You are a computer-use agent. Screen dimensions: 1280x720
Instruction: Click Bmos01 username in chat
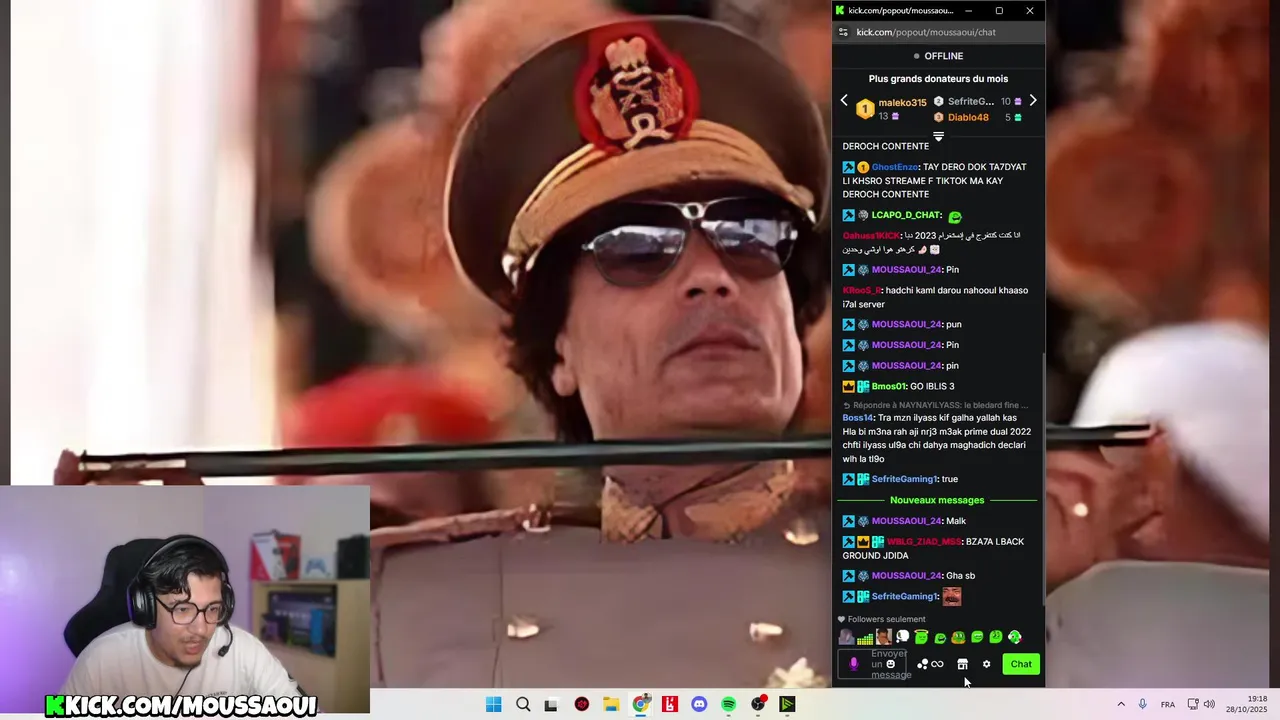pyautogui.click(x=888, y=386)
